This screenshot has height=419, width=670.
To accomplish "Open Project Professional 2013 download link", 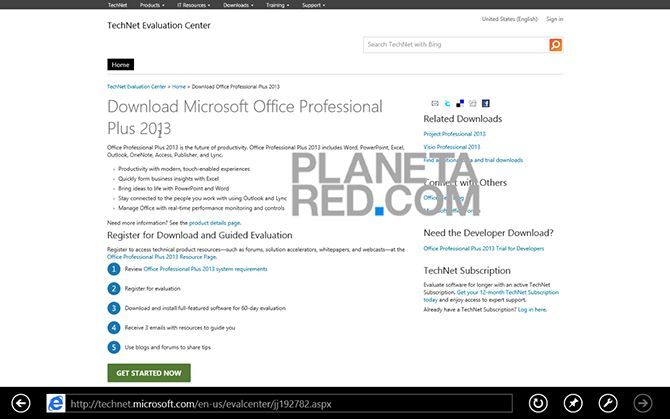I will click(x=454, y=134).
